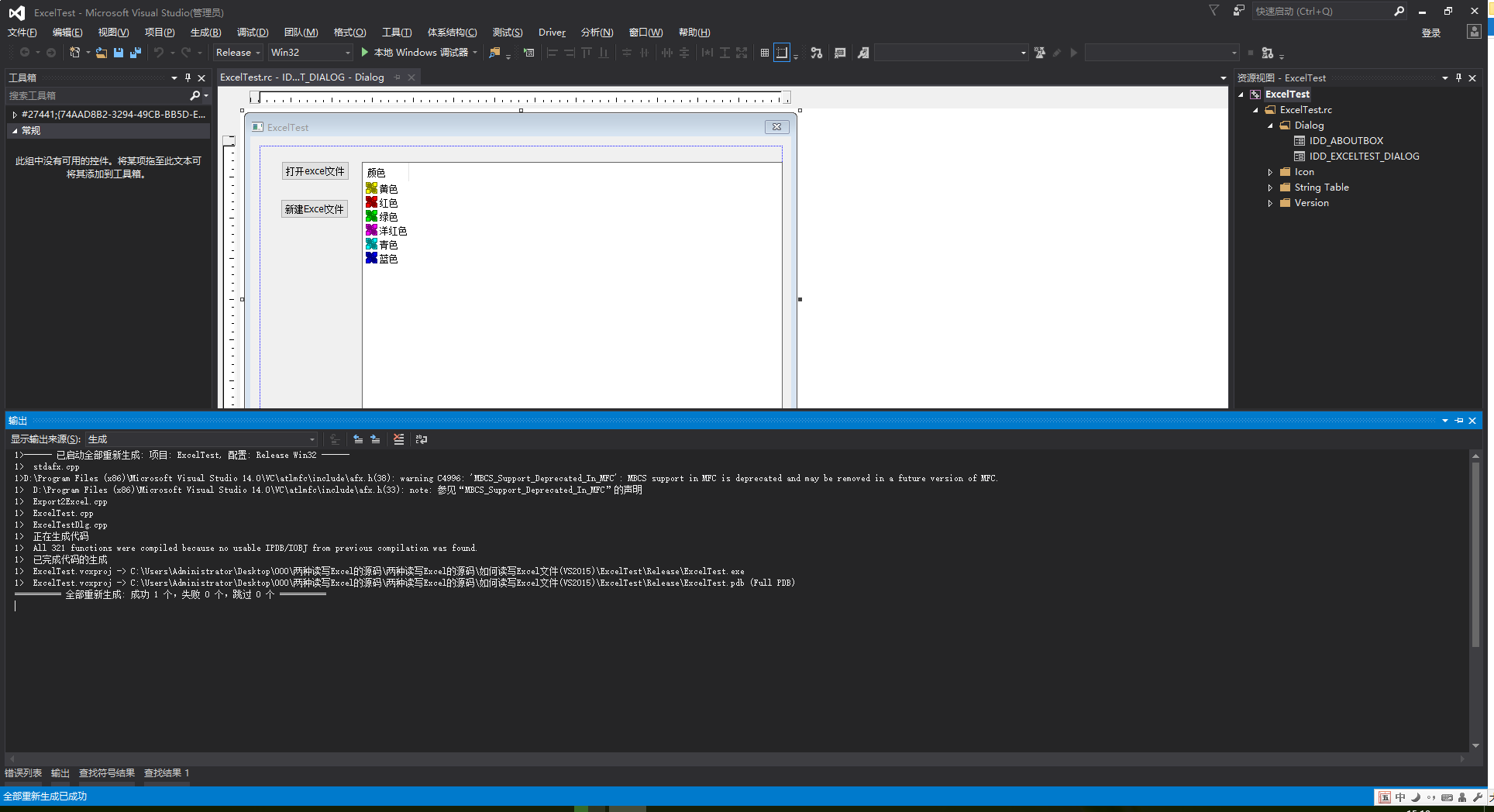
Task: Select IDD_ABOUTBOX in Resource View
Action: click(x=1346, y=141)
